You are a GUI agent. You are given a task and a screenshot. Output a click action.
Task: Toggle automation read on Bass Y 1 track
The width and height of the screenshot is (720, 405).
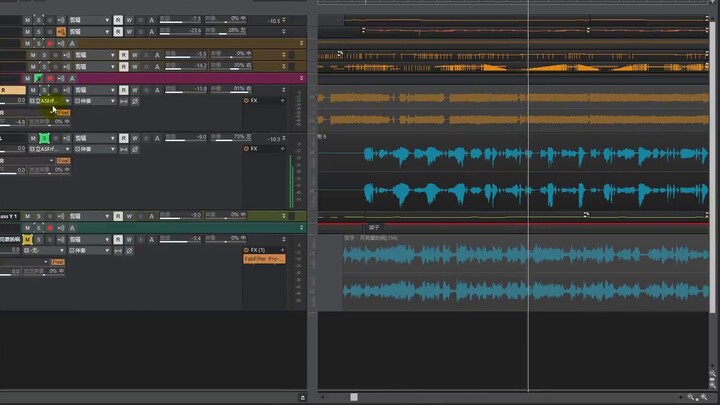(118, 216)
